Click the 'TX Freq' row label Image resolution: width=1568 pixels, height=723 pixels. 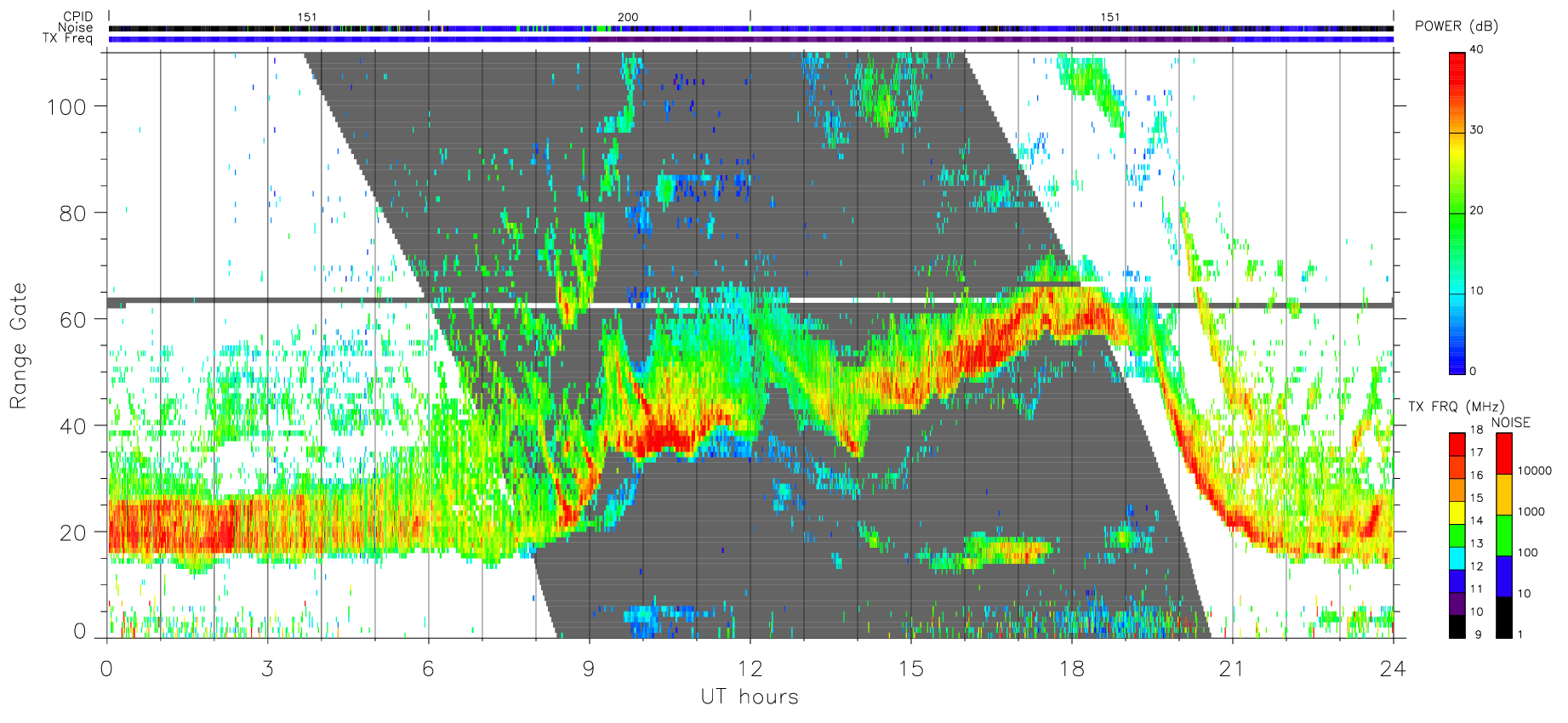tap(67, 38)
